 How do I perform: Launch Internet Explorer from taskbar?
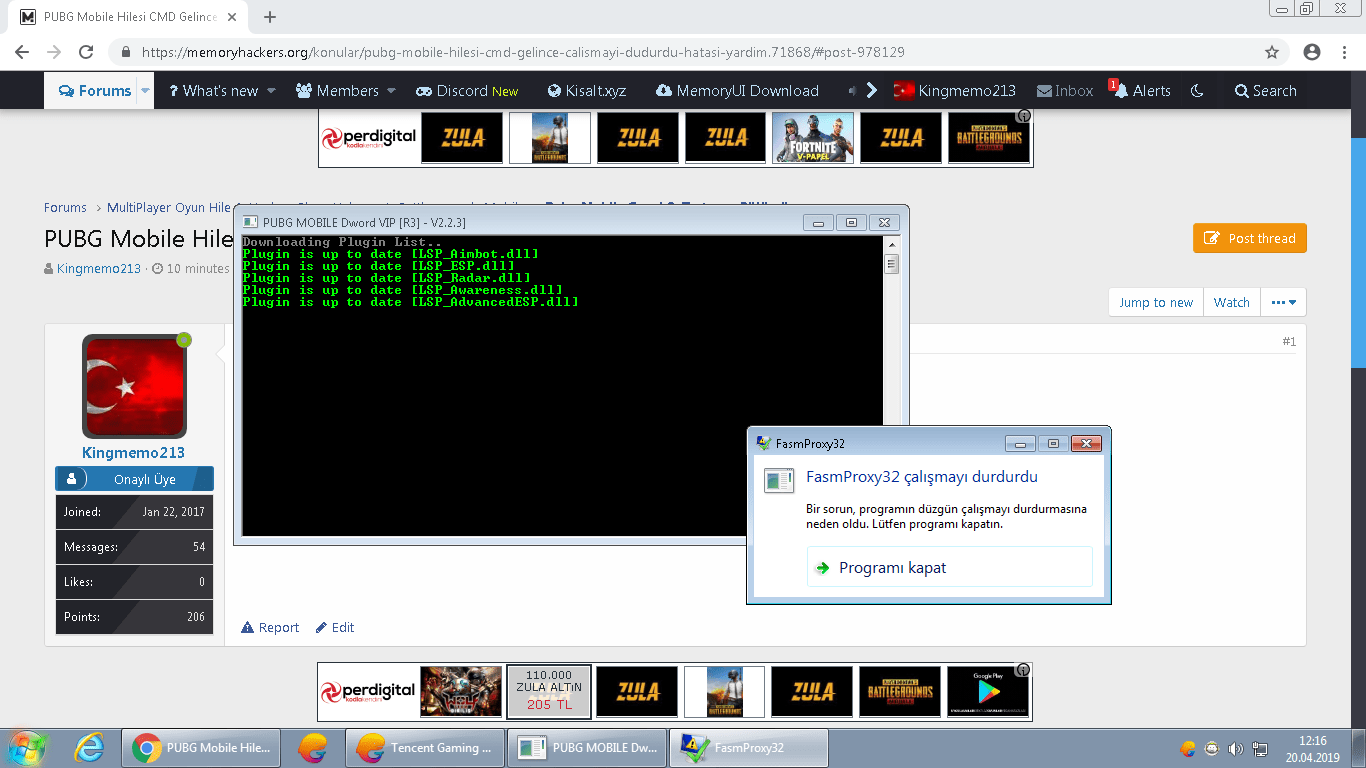[x=90, y=747]
